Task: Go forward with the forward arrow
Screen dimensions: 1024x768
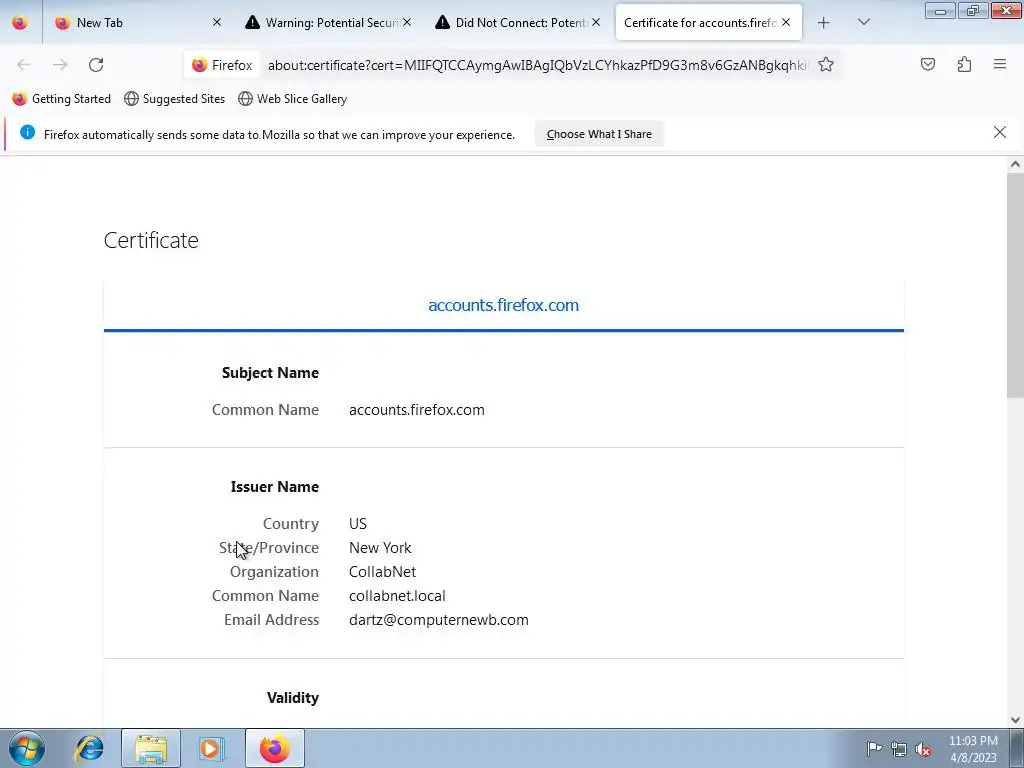Action: (60, 65)
